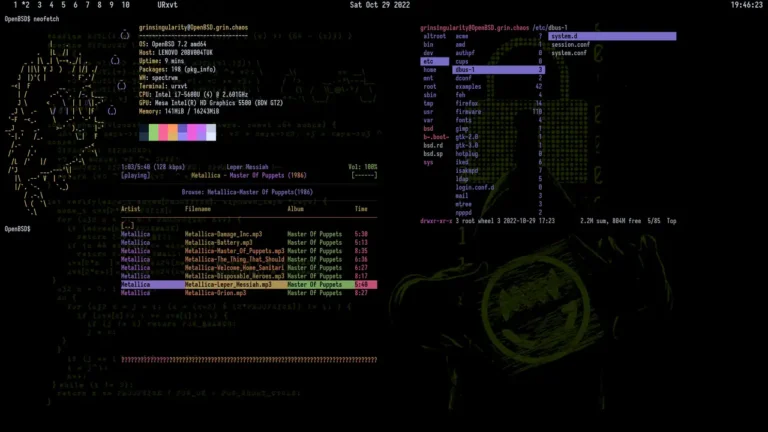Click the Time column header
This screenshot has width=768, height=432.
click(361, 209)
